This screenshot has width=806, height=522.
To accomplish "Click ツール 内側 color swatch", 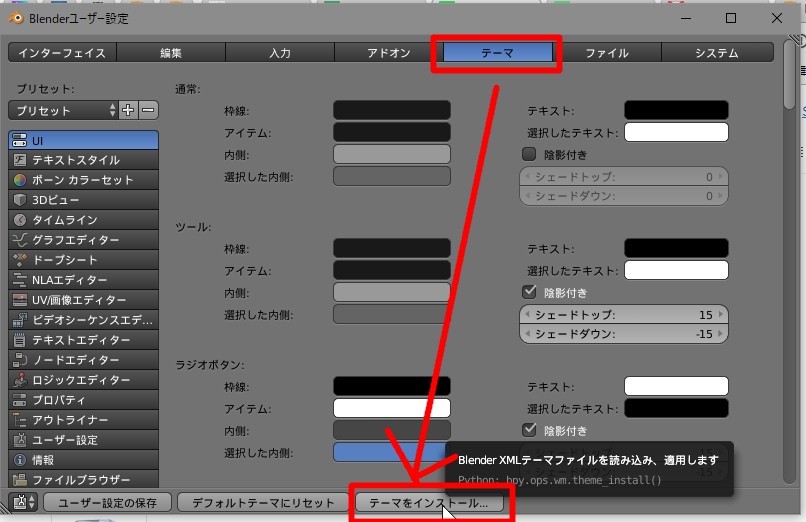I will coord(392,292).
